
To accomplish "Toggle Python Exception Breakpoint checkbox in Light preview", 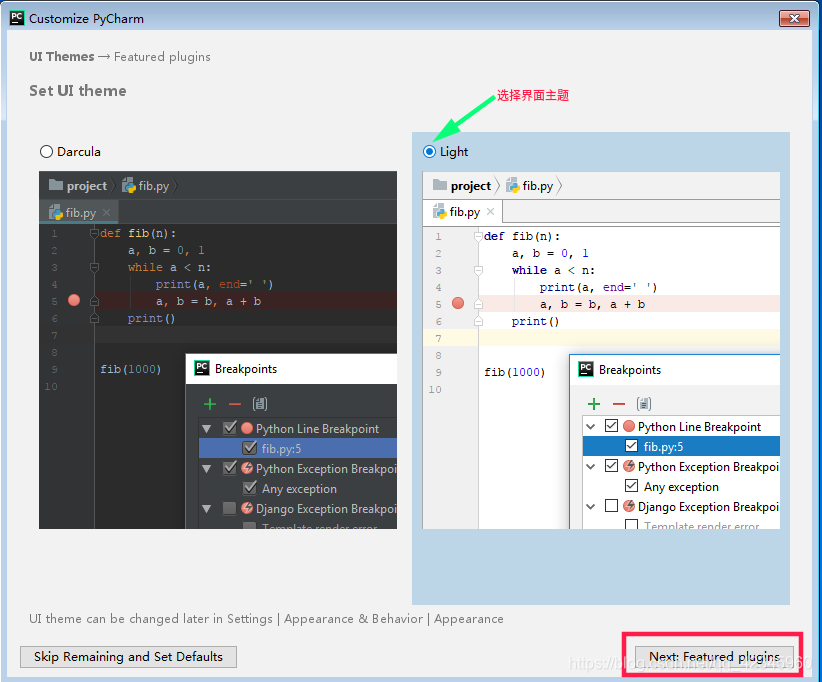I will point(611,465).
